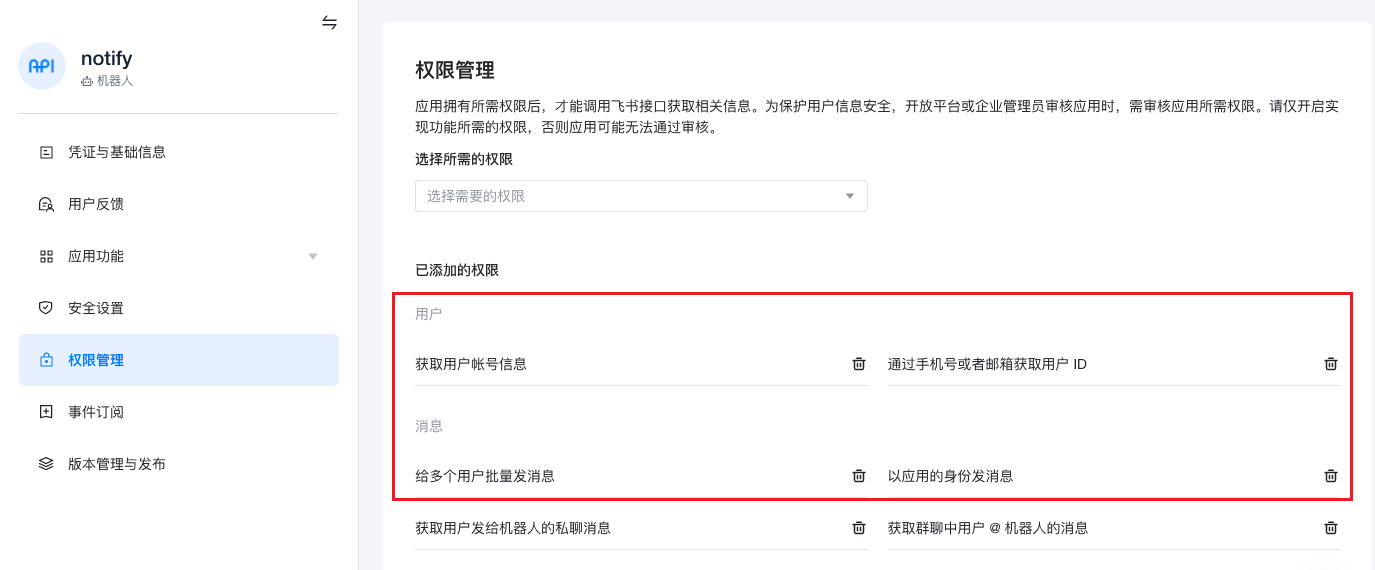Viewport: 1375px width, 570px height.
Task: Select 权限管理 in the sidebar
Action: (x=96, y=360)
